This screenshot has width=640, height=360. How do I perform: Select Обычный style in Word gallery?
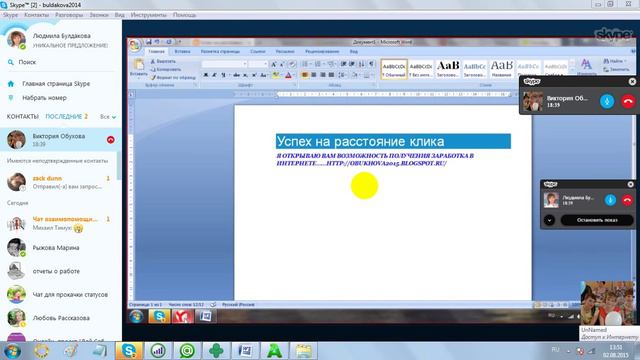393,69
